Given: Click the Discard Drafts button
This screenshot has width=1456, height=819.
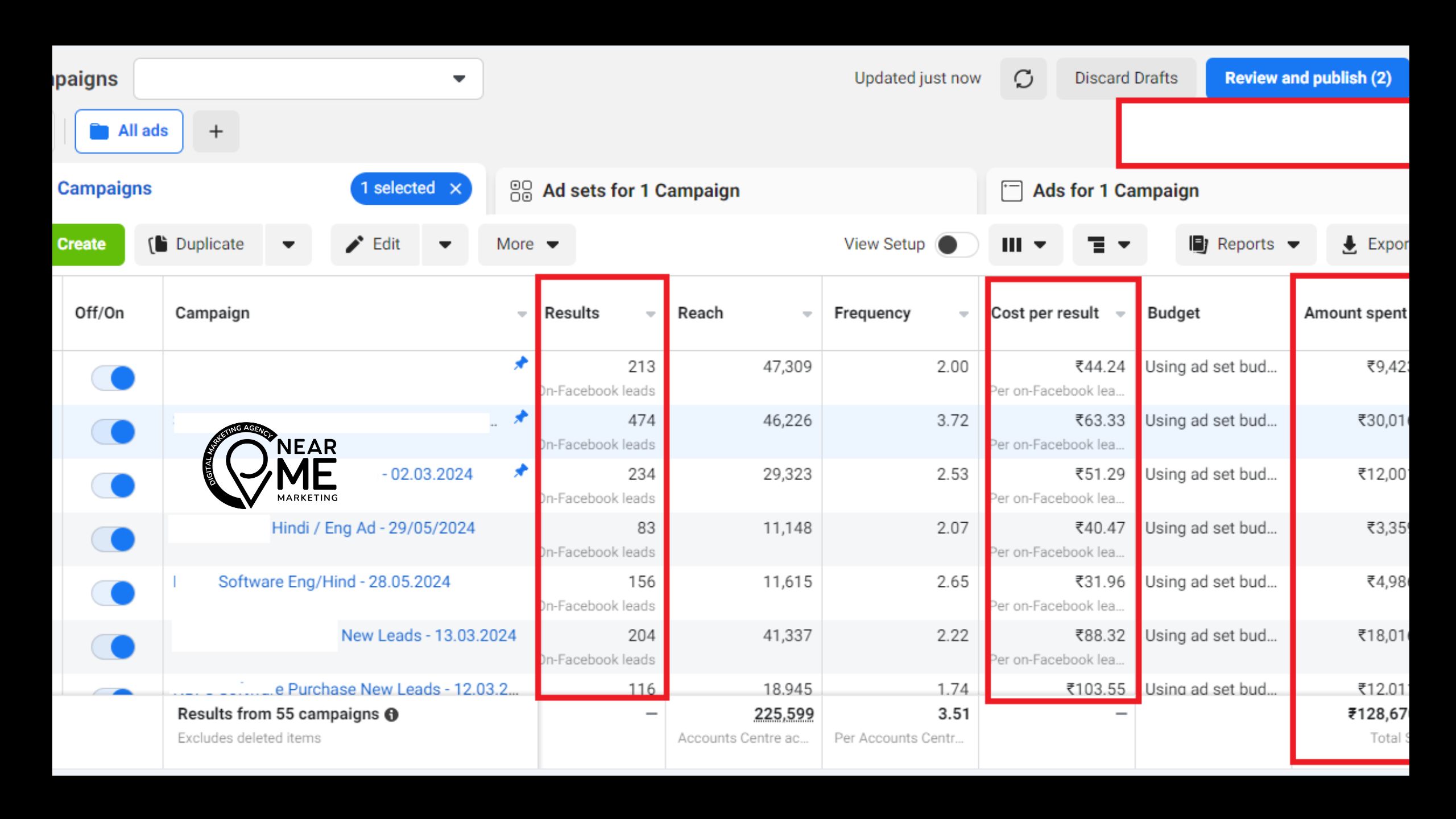Looking at the screenshot, I should [x=1126, y=78].
